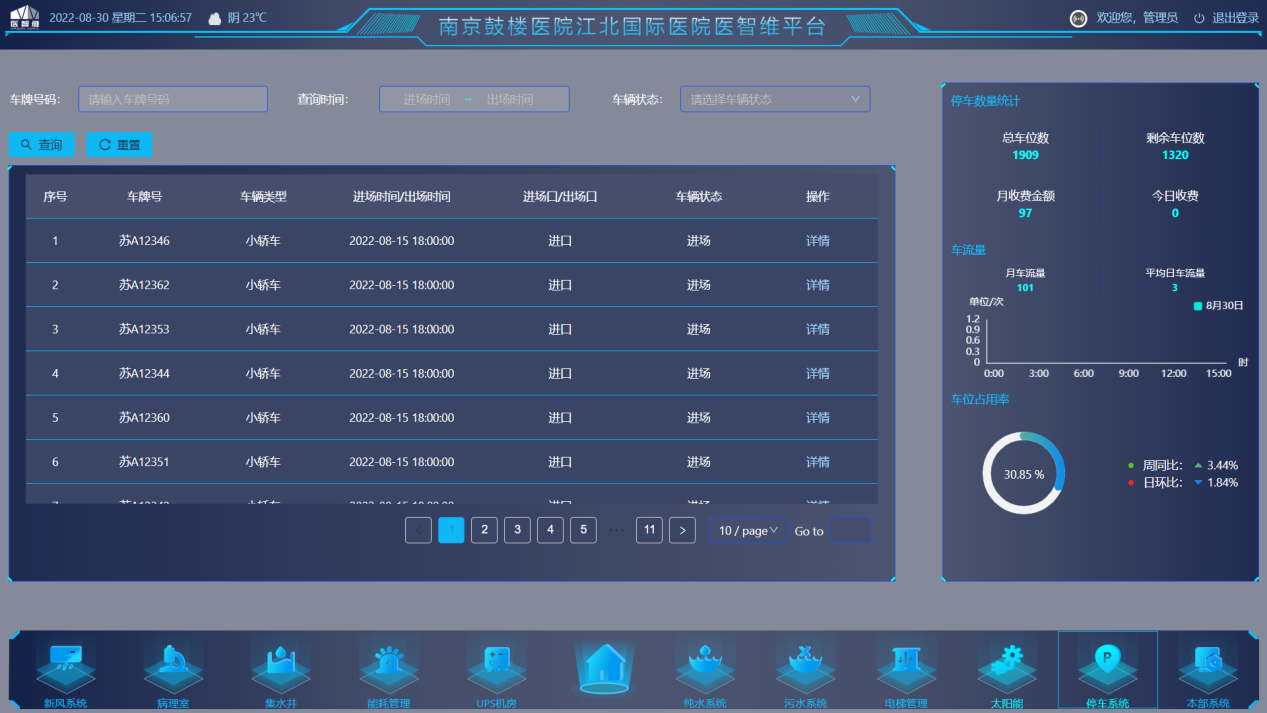Click the 车牌号码 license plate input field

(173, 99)
